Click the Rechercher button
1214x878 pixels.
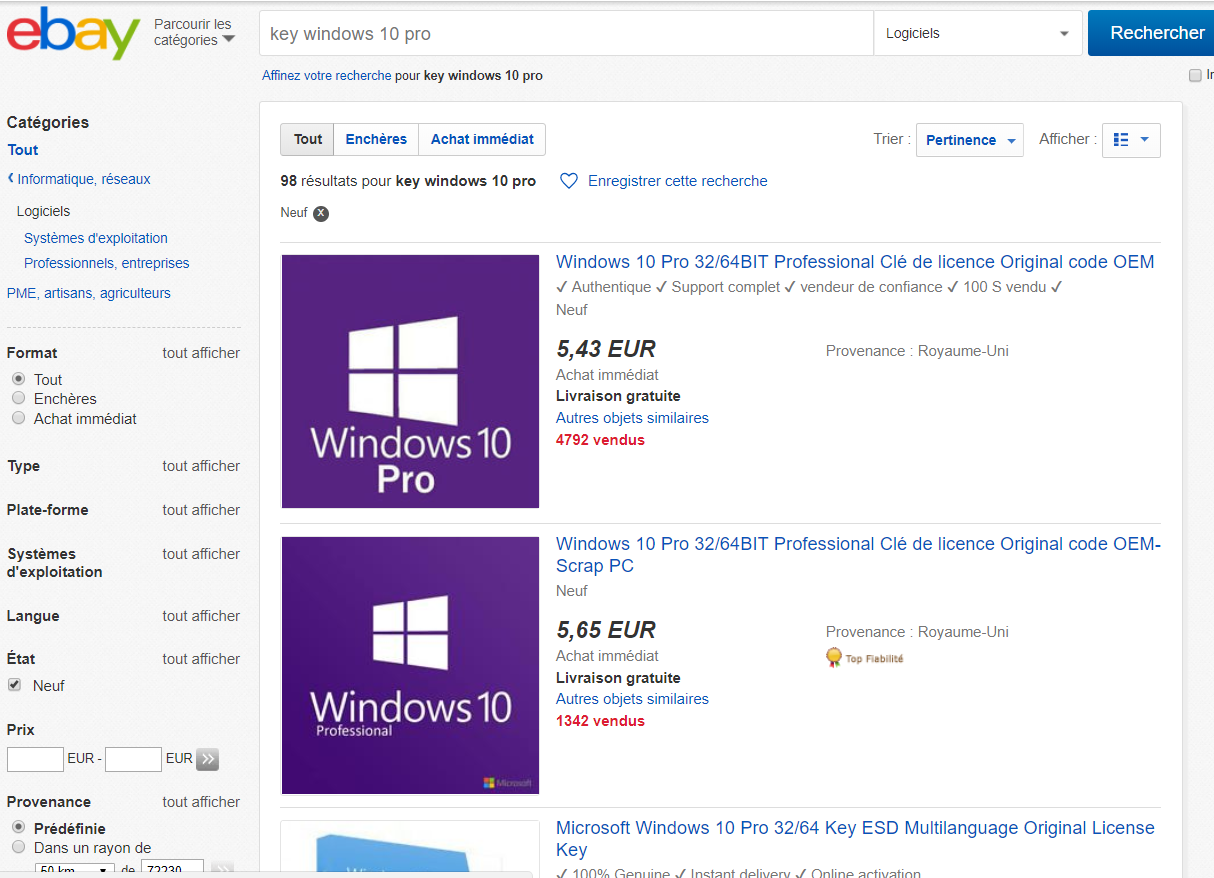tap(1152, 33)
